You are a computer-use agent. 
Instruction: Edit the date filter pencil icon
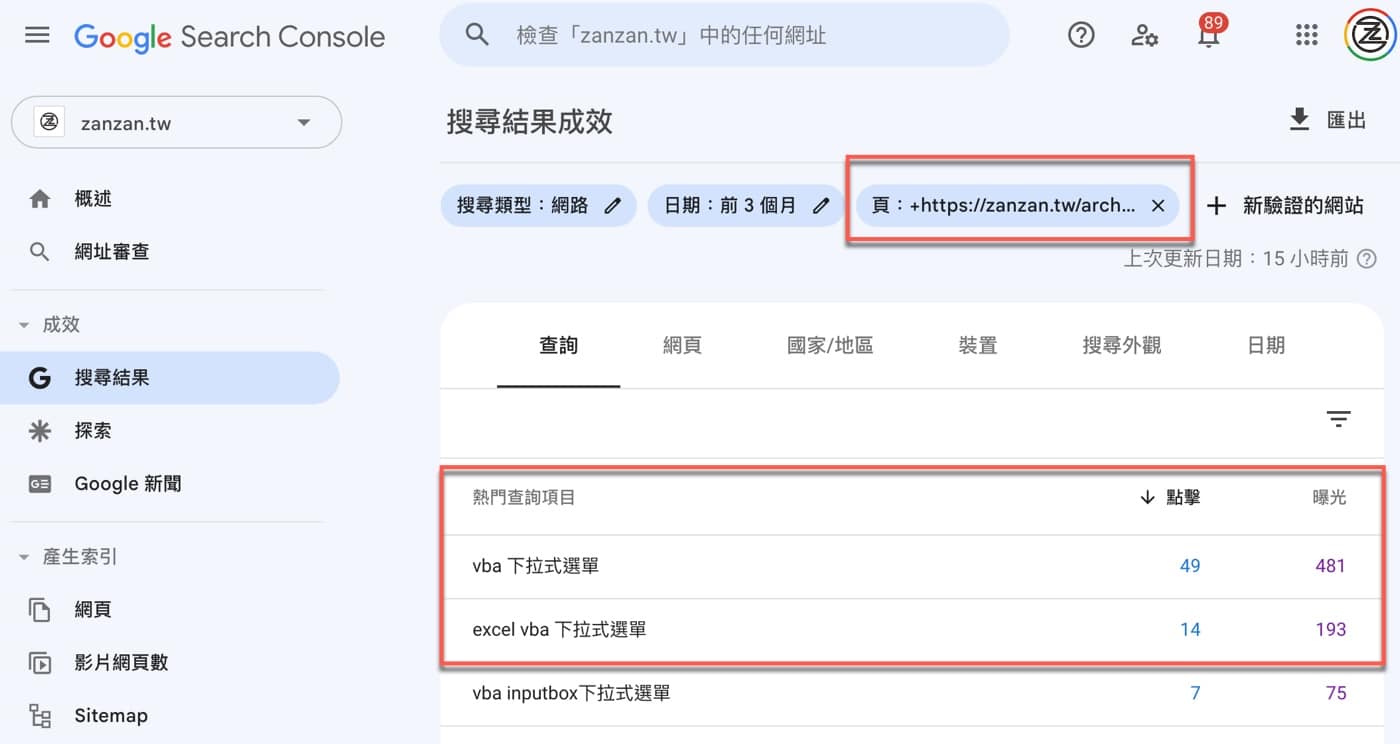point(821,206)
